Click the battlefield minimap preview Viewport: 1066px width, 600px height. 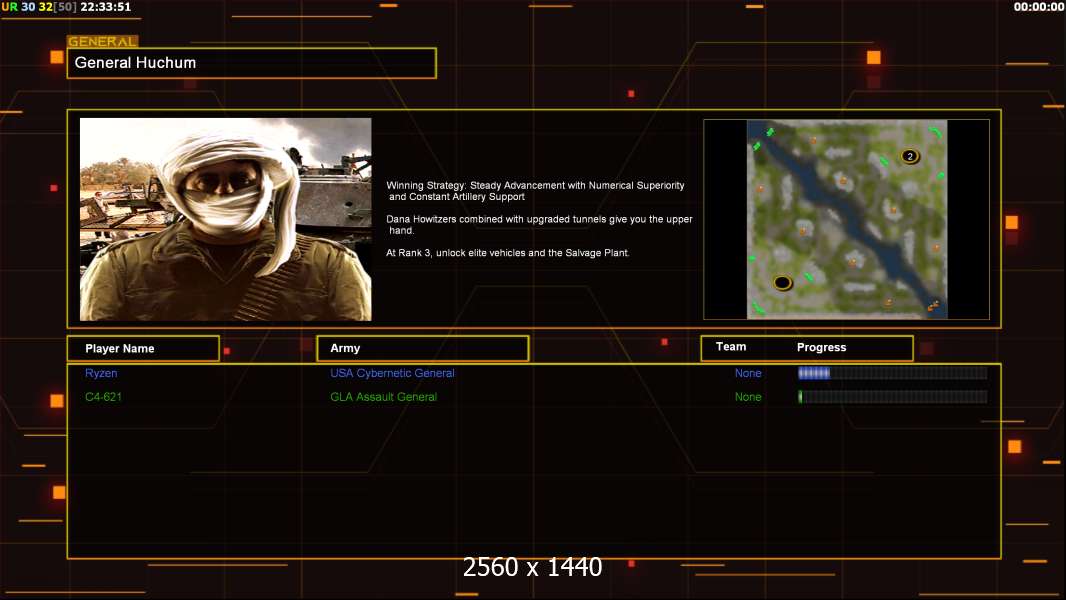coord(846,219)
